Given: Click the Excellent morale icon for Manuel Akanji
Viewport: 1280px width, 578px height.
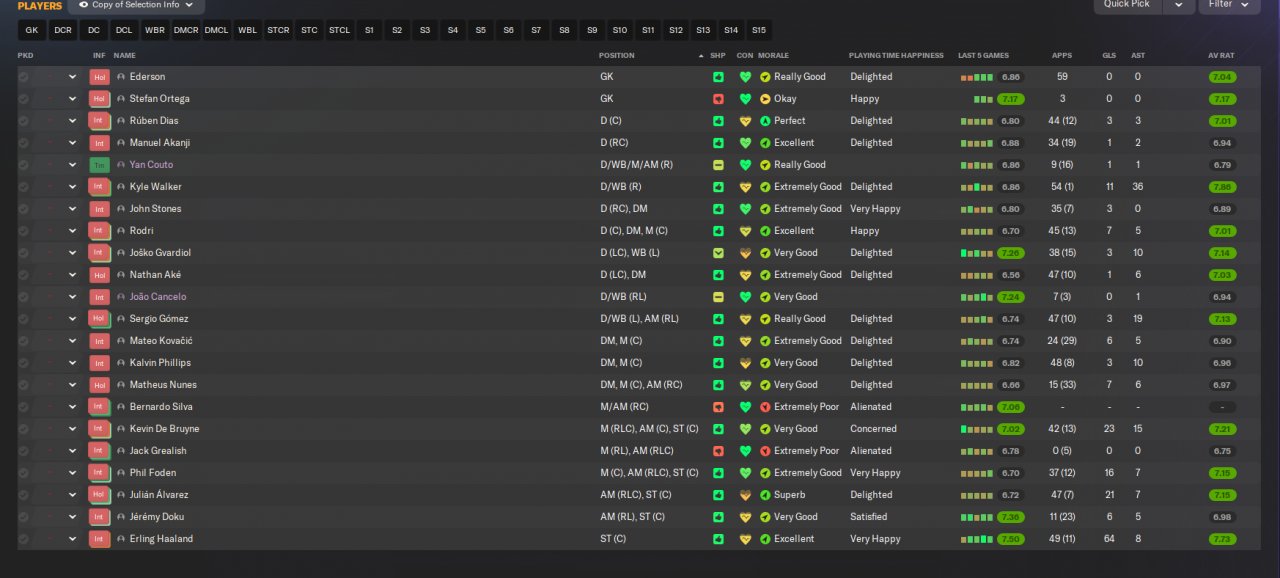Looking at the screenshot, I should 765,143.
